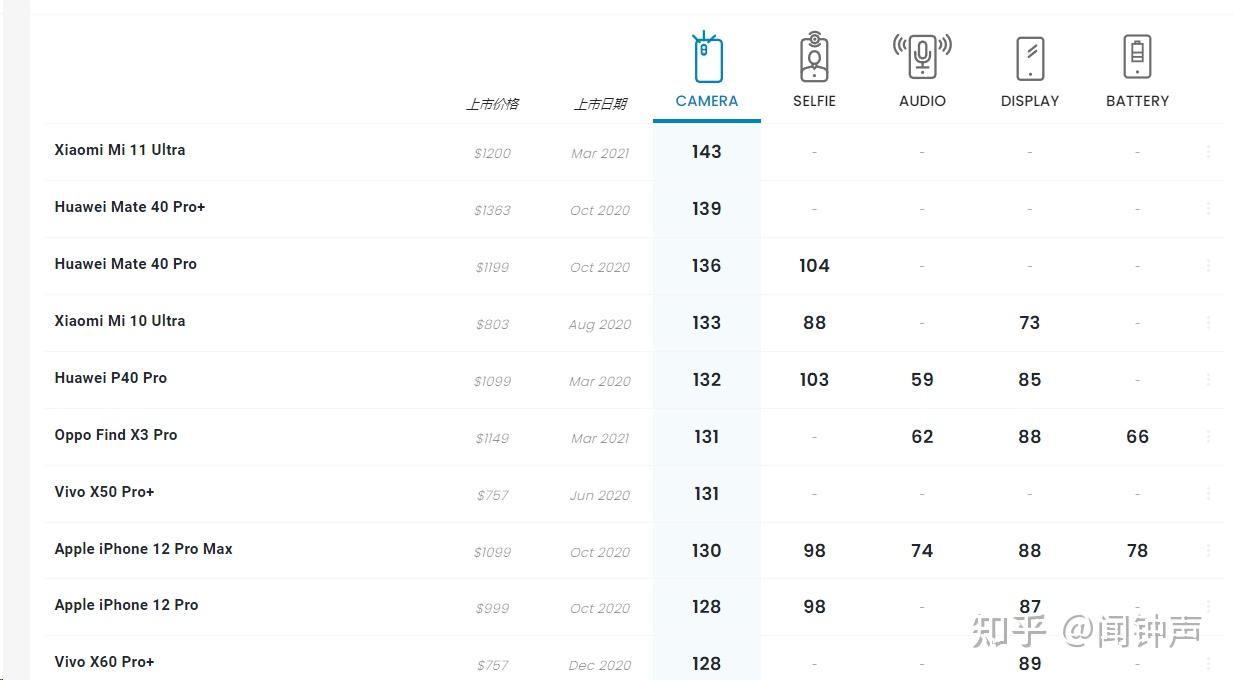Sort by 上市价格 column header
Screen dimensions: 1234x680
(492, 104)
